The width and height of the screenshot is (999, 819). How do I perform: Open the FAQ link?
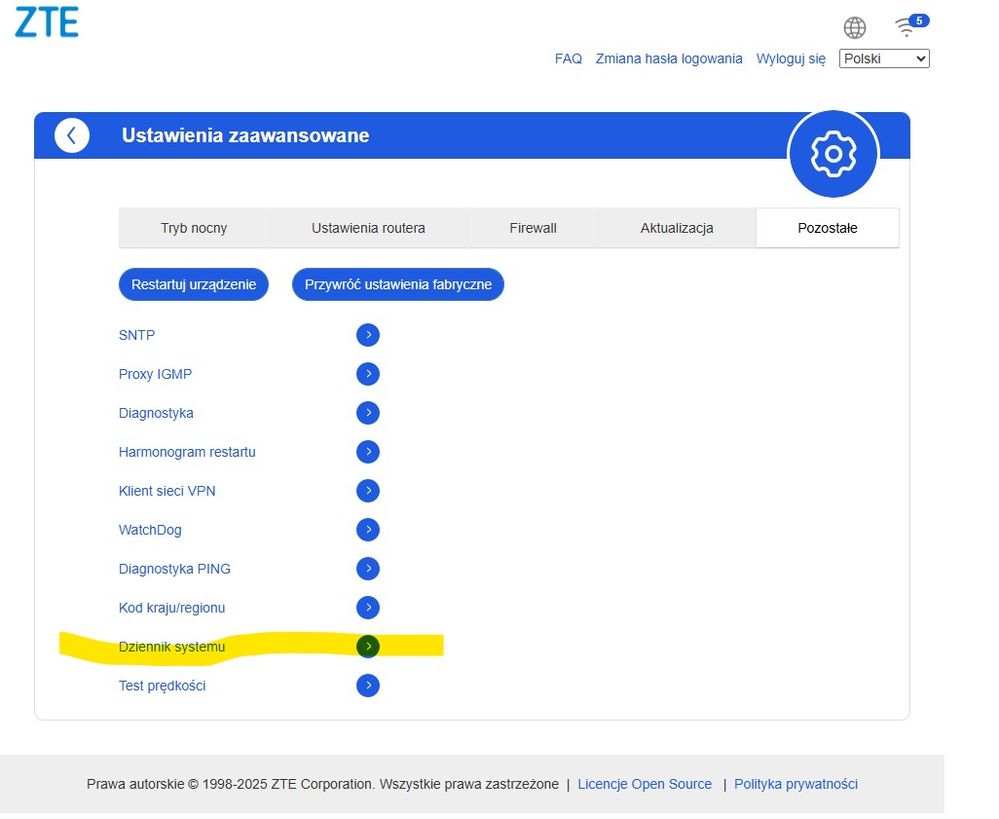click(568, 58)
